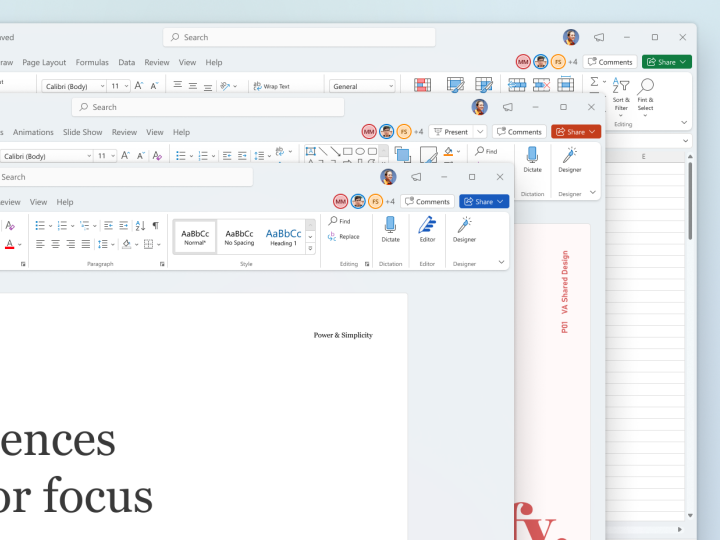Open Designer in Word ribbon
Viewport: 720px width, 540px height.
click(464, 229)
